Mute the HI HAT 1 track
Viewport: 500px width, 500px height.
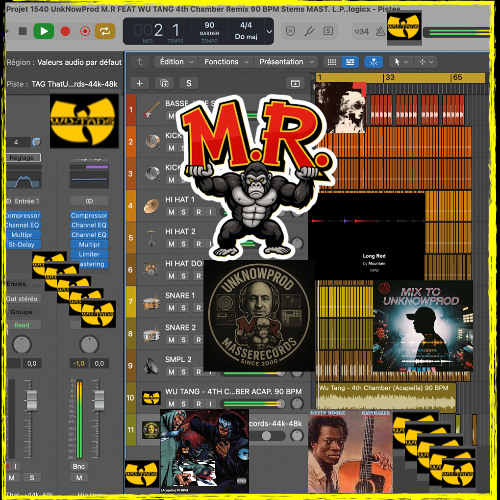point(171,212)
